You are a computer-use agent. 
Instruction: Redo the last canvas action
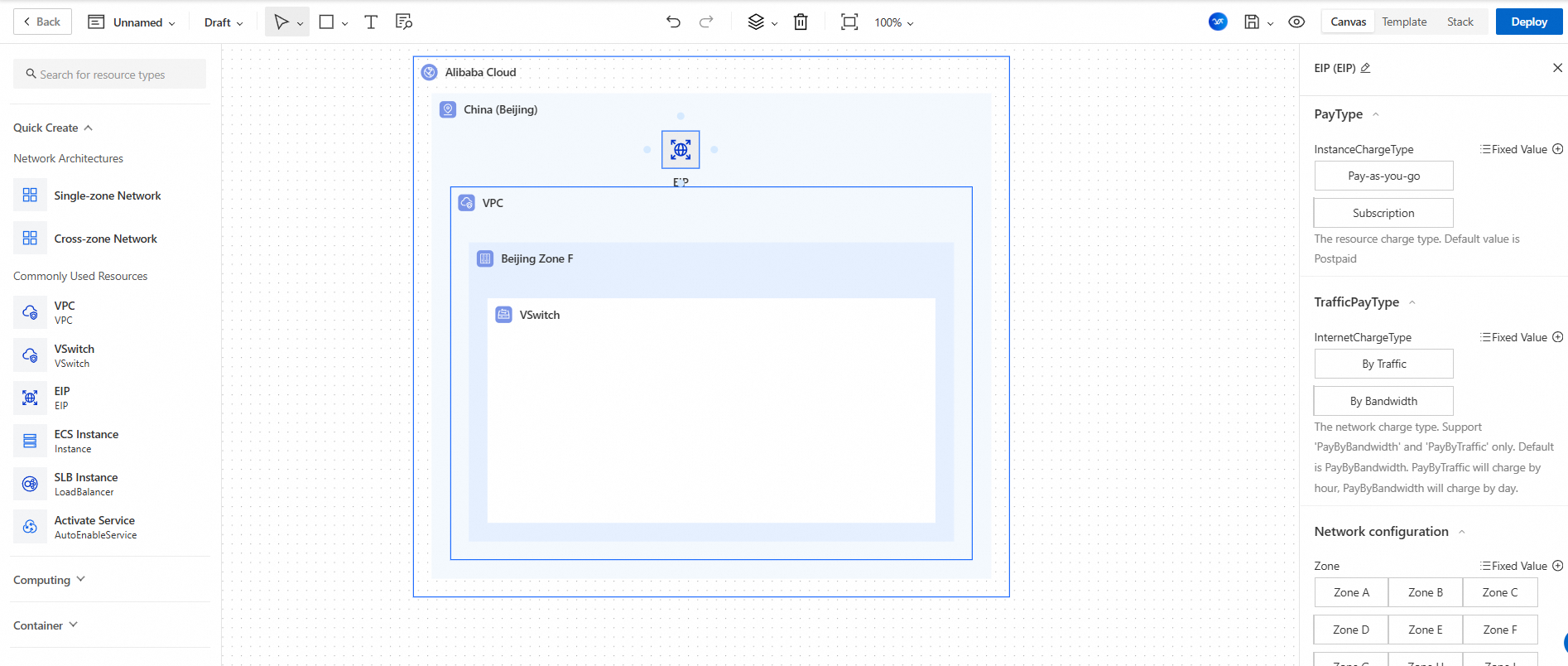click(x=706, y=22)
